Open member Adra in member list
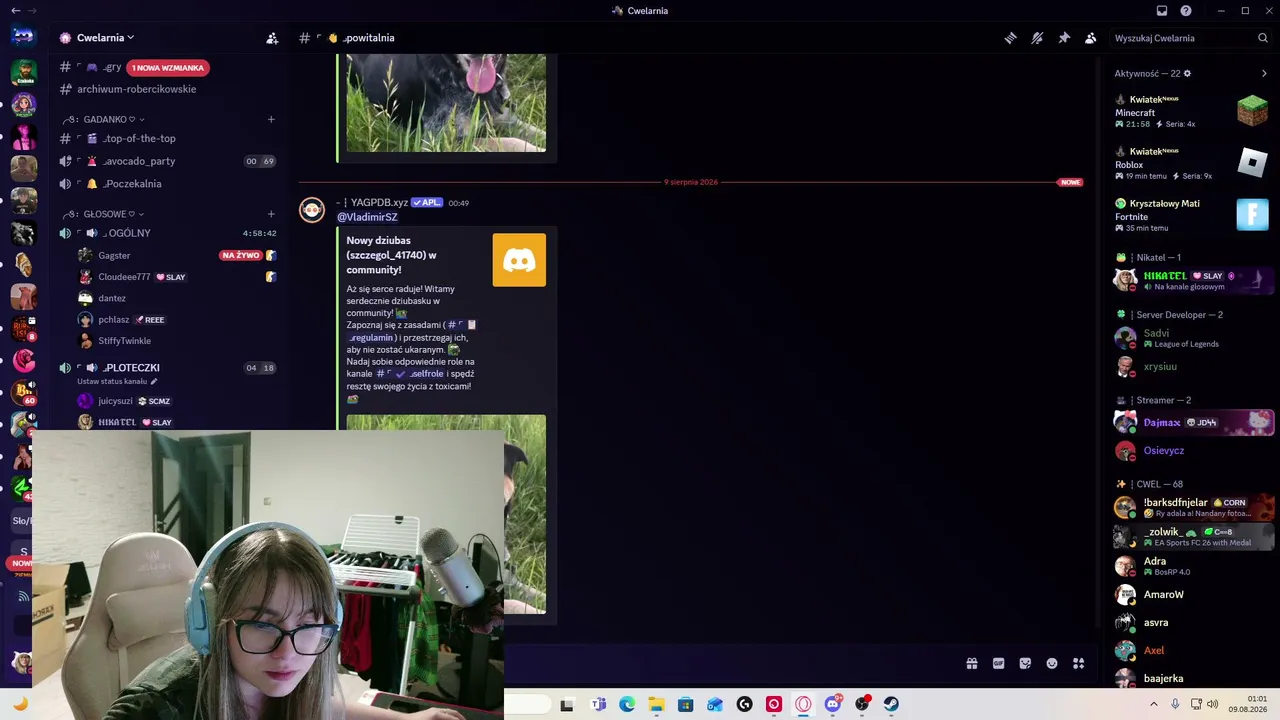Viewport: 1280px width, 720px height. pyautogui.click(x=1194, y=566)
